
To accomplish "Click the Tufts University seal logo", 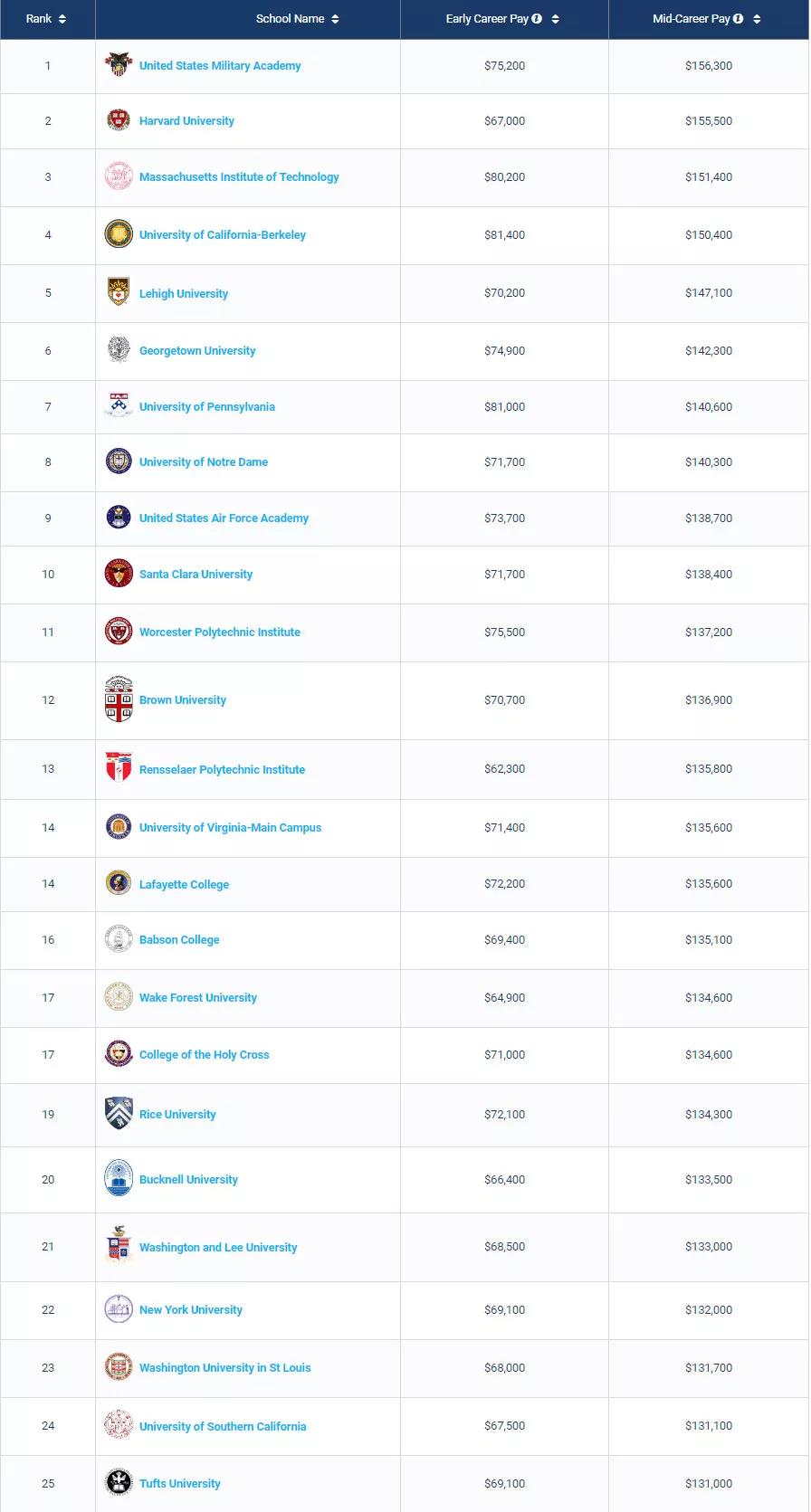I will point(119,1483).
